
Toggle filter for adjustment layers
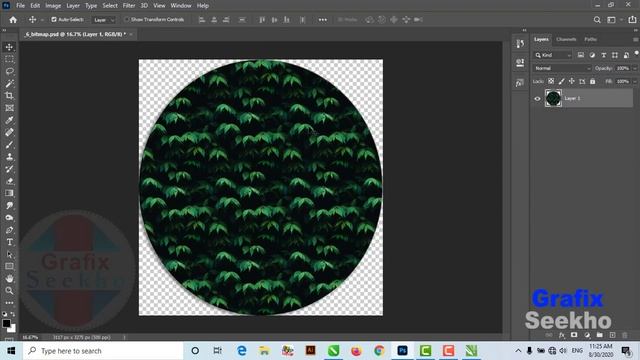point(592,55)
